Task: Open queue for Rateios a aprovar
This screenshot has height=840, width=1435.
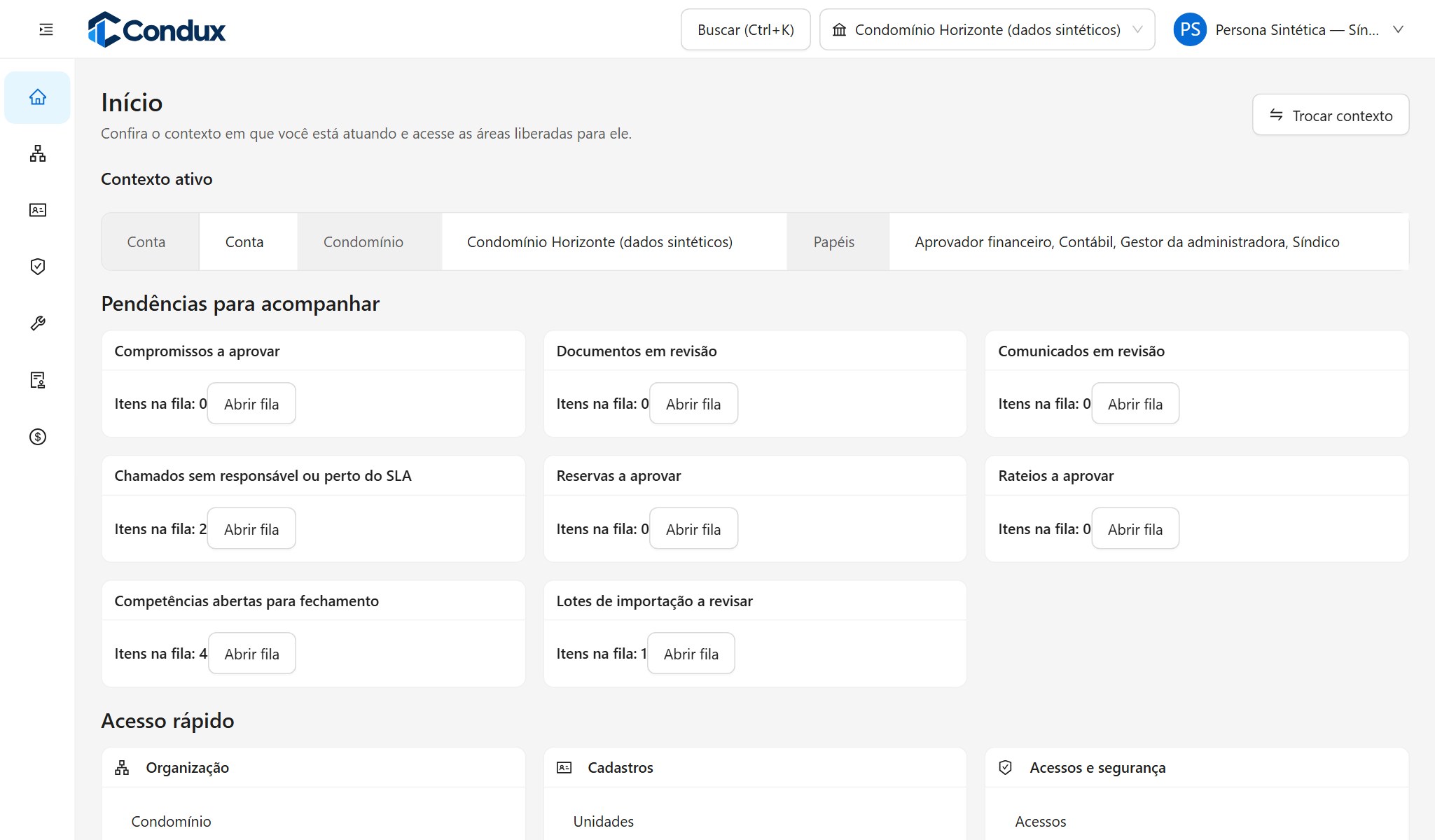Action: (1135, 528)
